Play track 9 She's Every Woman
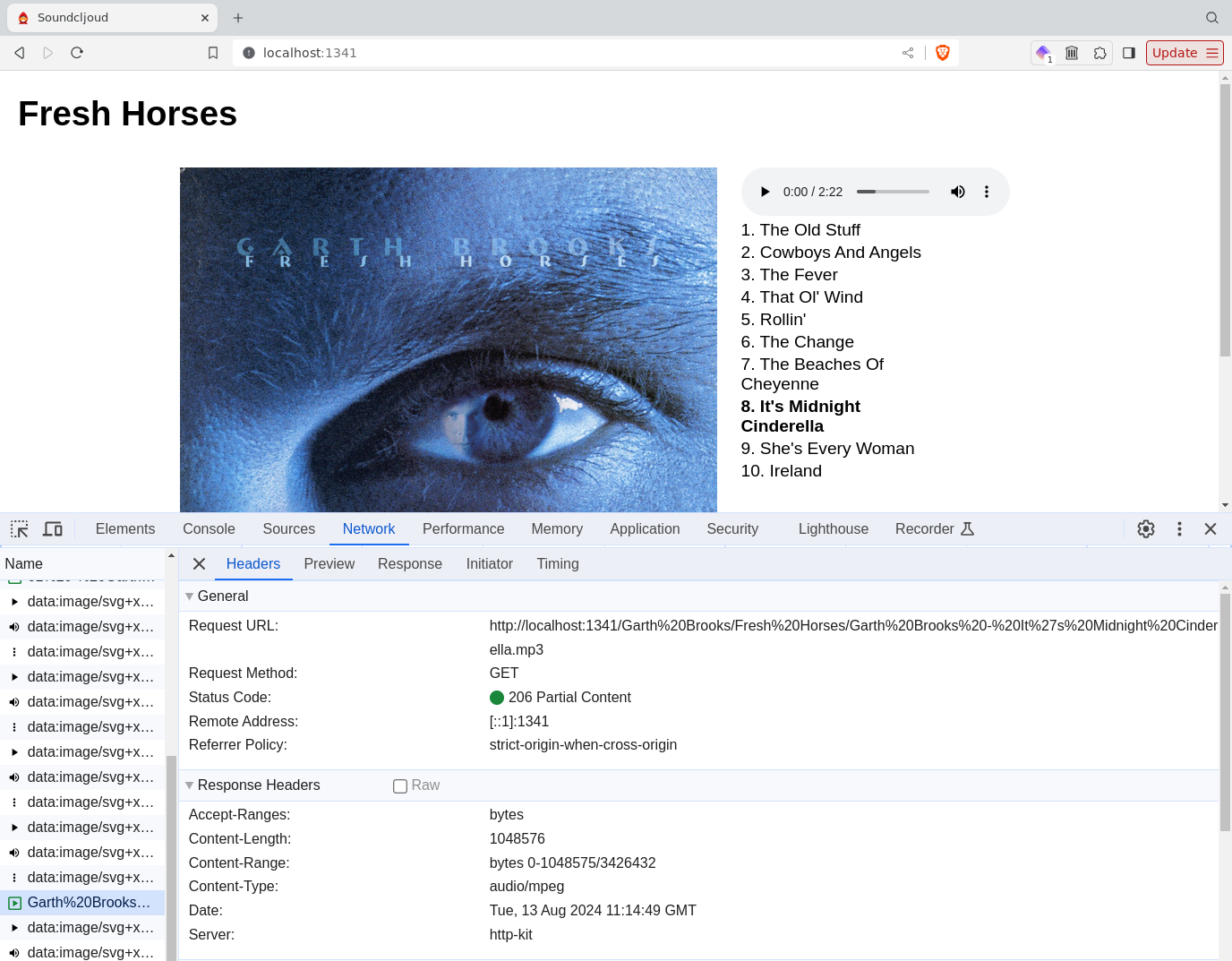Viewport: 1232px width, 961px height. pos(827,449)
